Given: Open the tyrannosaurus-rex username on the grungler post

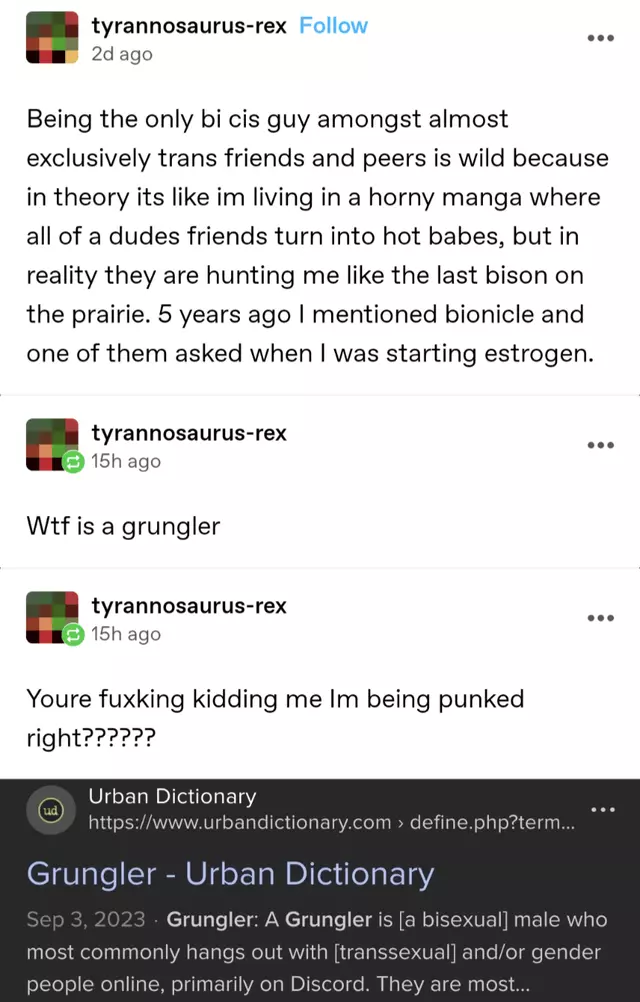Looking at the screenshot, I should coord(189,433).
